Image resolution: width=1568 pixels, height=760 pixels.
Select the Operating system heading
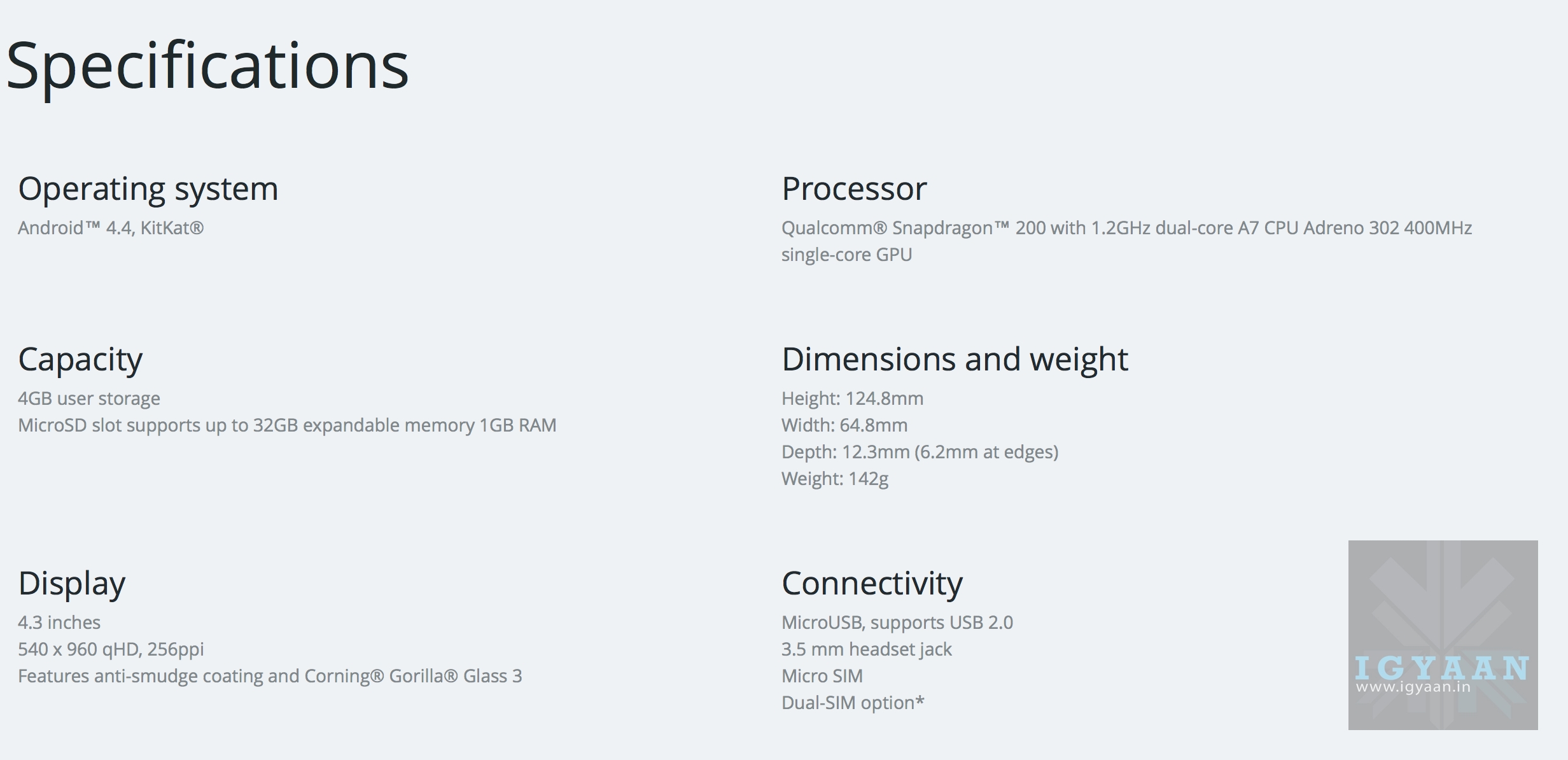pyautogui.click(x=148, y=189)
